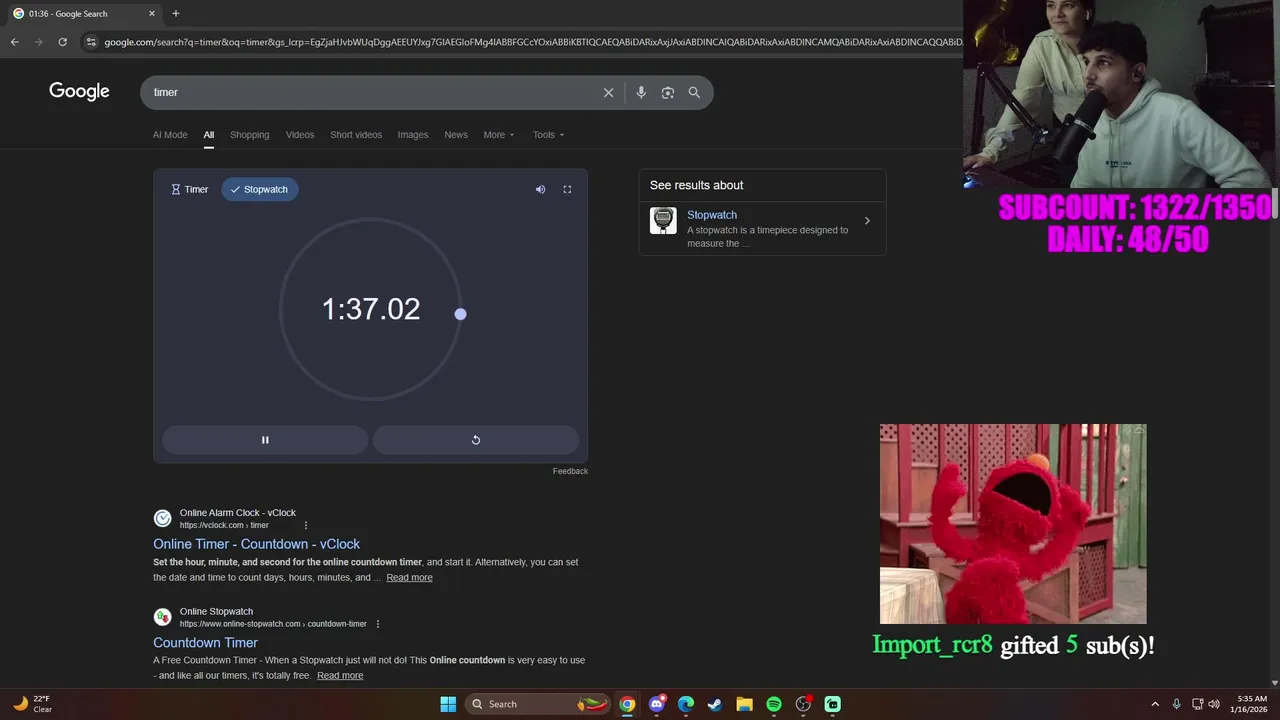Click the Online Stopwatch site favicon
The height and width of the screenshot is (720, 1280).
pos(162,617)
